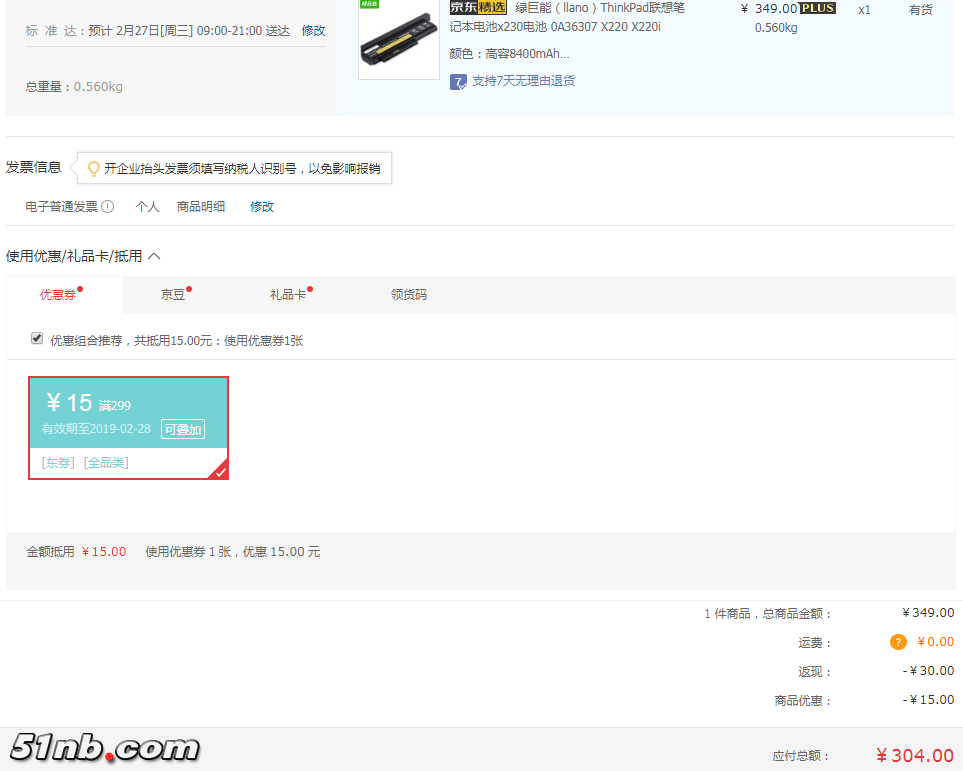The height and width of the screenshot is (771, 963).
Task: Click the 7-day return policy shield icon
Action: coord(458,81)
